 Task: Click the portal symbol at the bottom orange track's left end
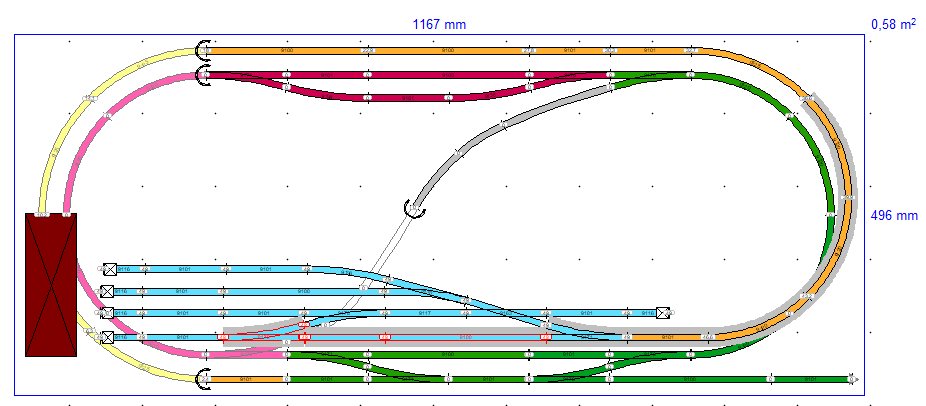click(205, 379)
